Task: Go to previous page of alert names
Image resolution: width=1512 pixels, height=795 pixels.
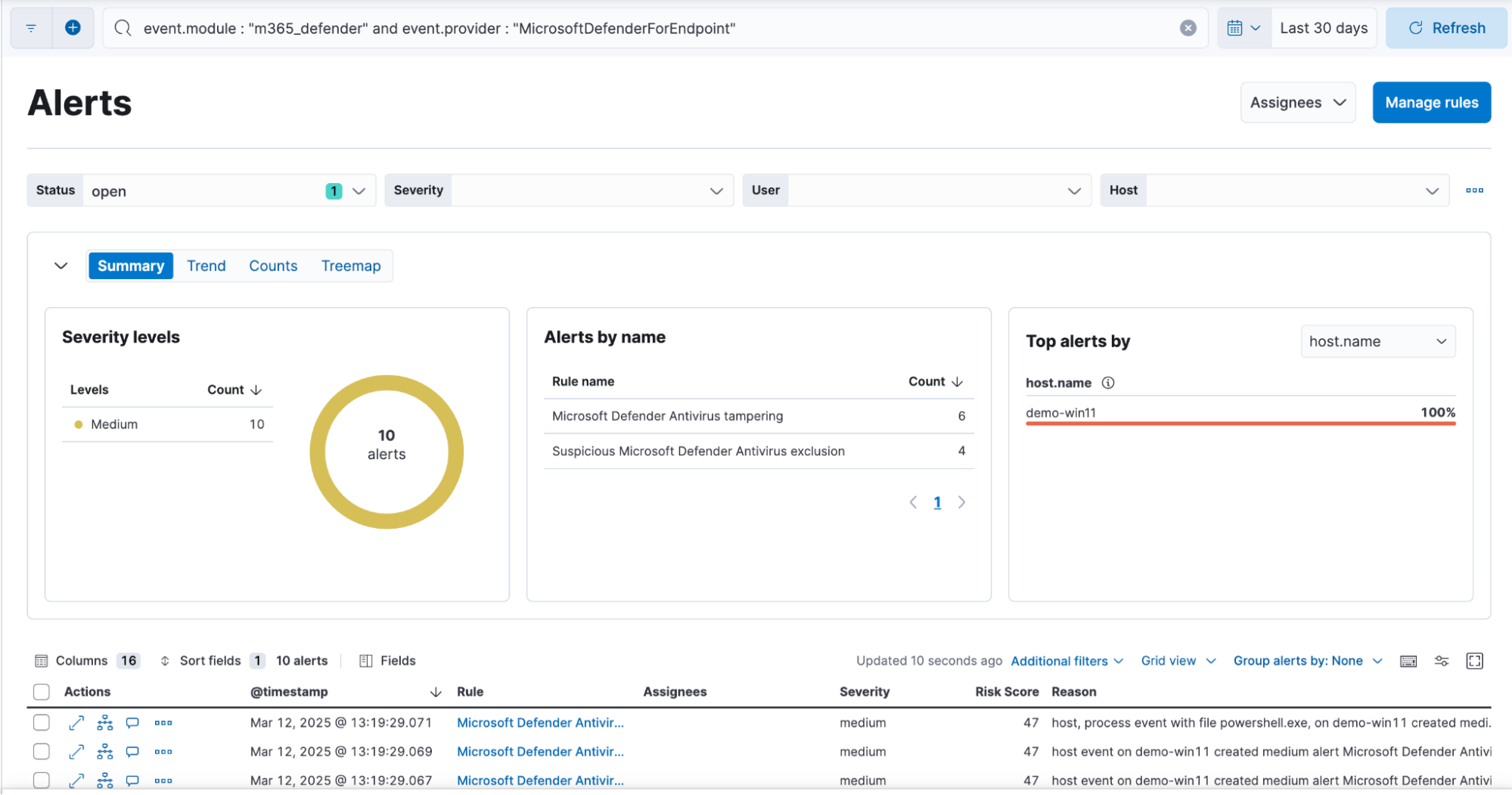Action: click(913, 502)
